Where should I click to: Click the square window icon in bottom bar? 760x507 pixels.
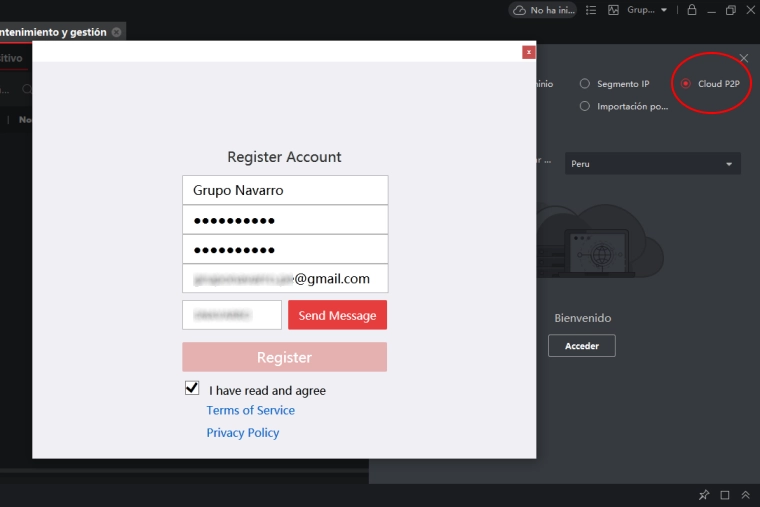point(725,495)
